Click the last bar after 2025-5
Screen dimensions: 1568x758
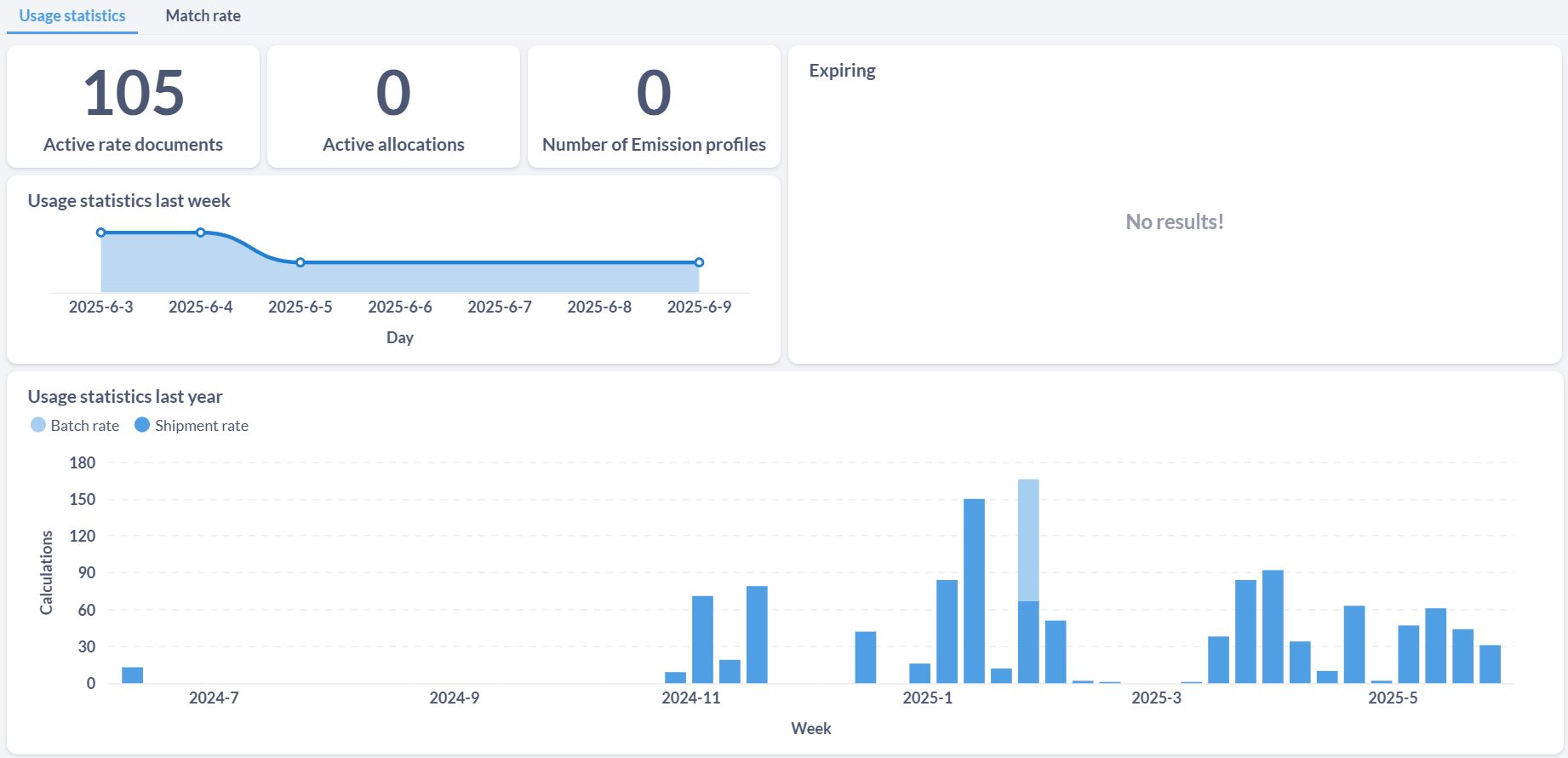click(x=1490, y=664)
